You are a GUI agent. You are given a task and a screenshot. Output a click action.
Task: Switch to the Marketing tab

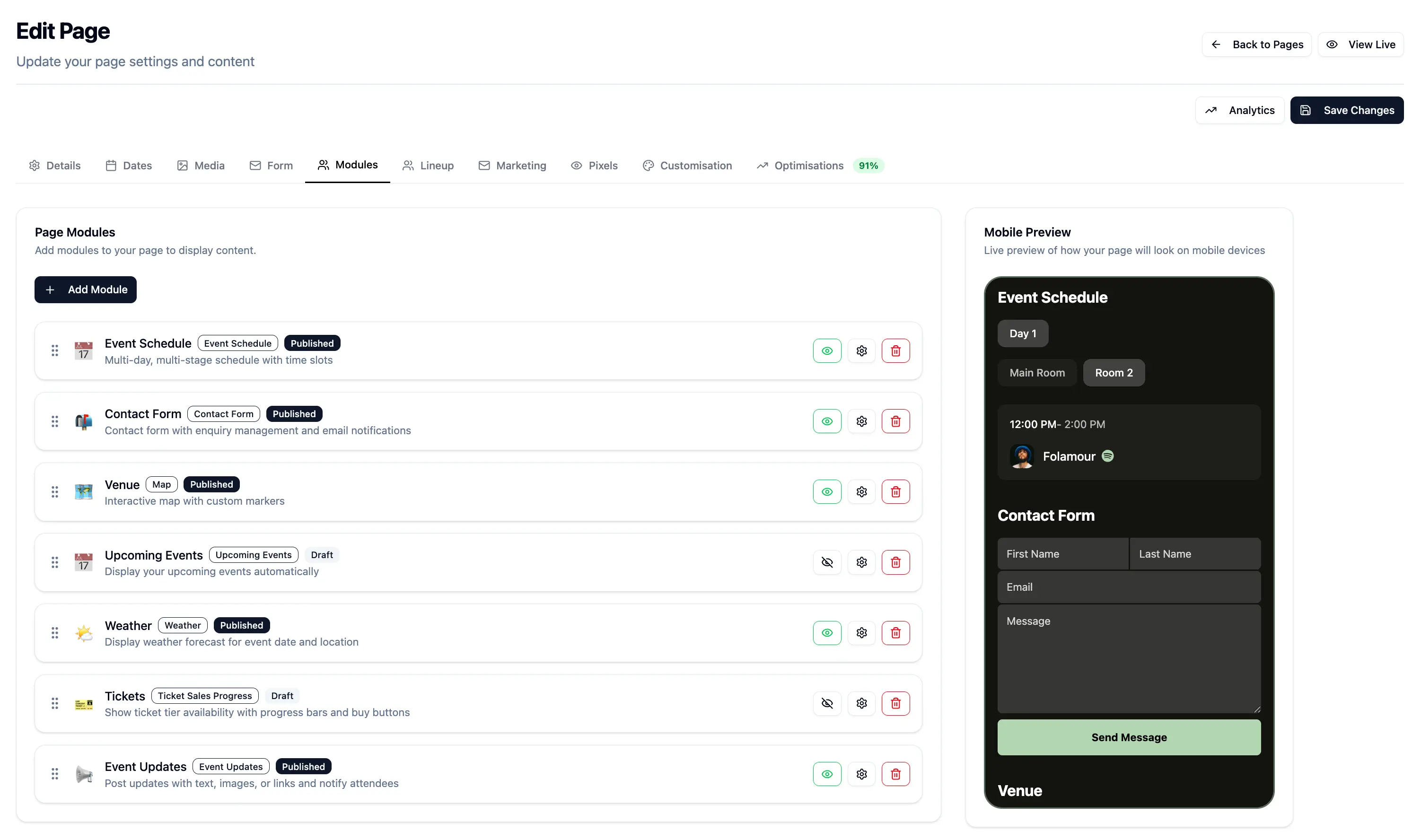pos(512,165)
